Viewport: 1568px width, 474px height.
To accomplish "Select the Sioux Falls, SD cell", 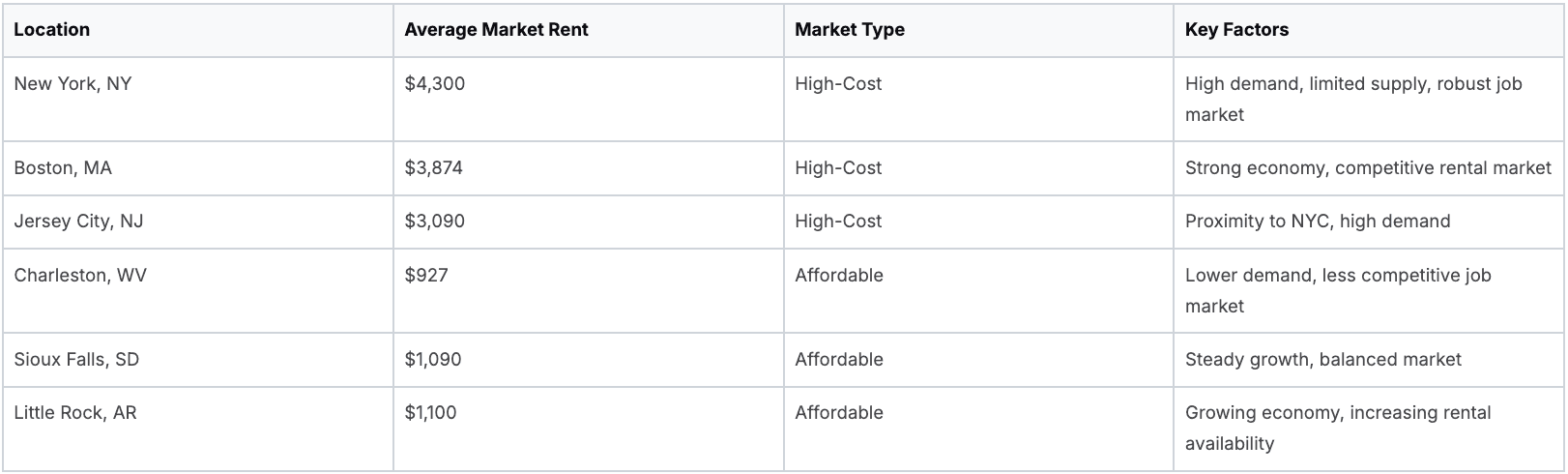I will [x=76, y=360].
